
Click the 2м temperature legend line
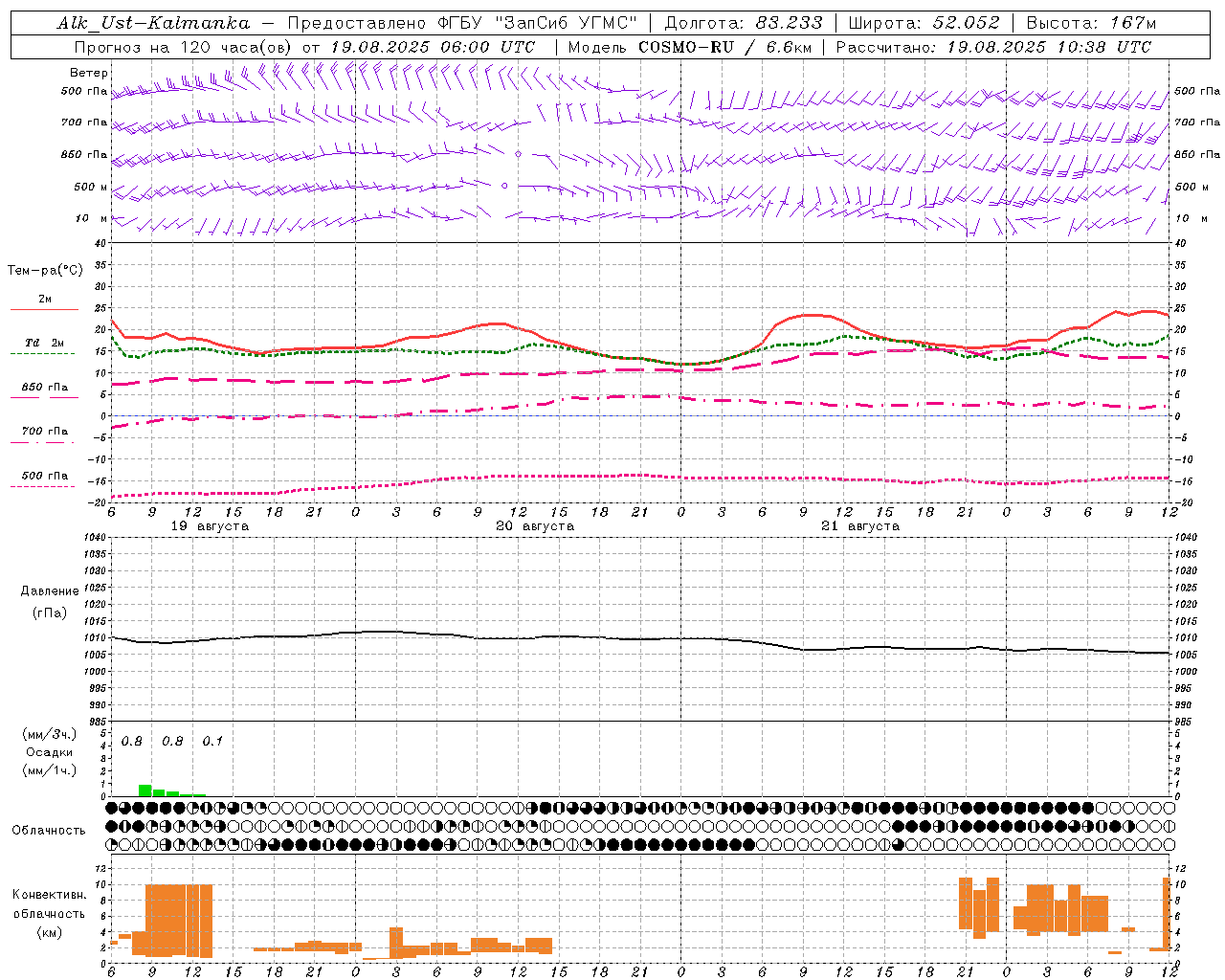pyautogui.click(x=44, y=309)
